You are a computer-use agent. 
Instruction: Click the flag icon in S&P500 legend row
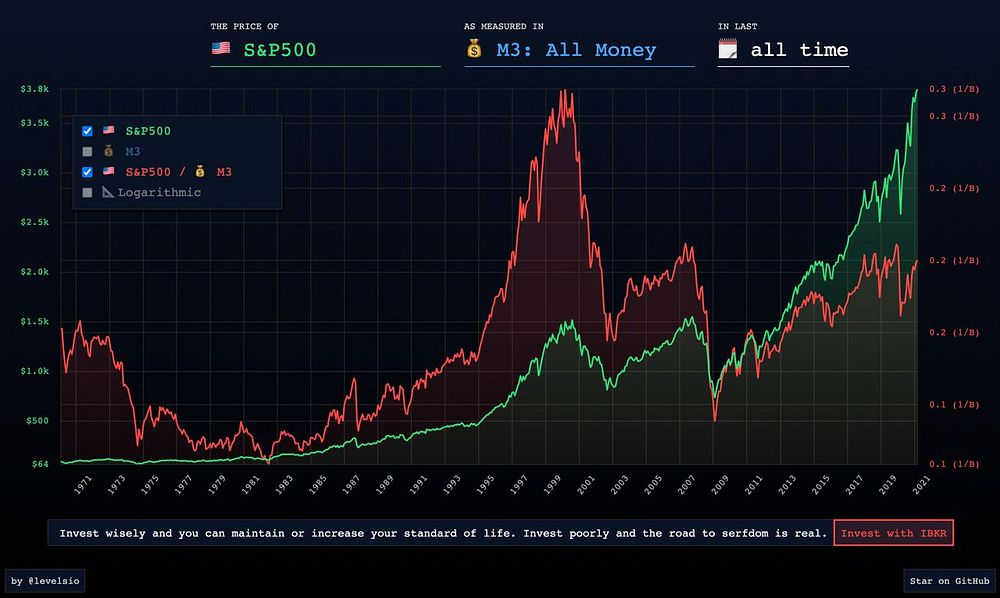coord(108,130)
